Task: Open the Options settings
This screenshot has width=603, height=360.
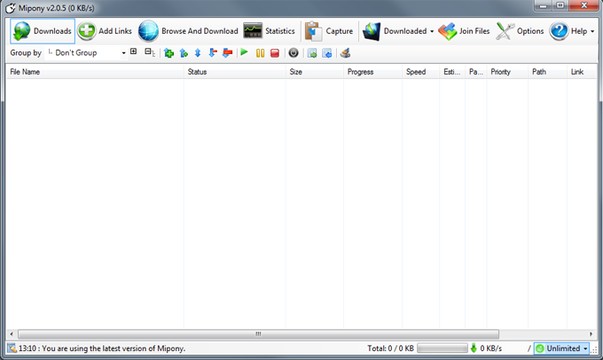Action: pos(520,31)
